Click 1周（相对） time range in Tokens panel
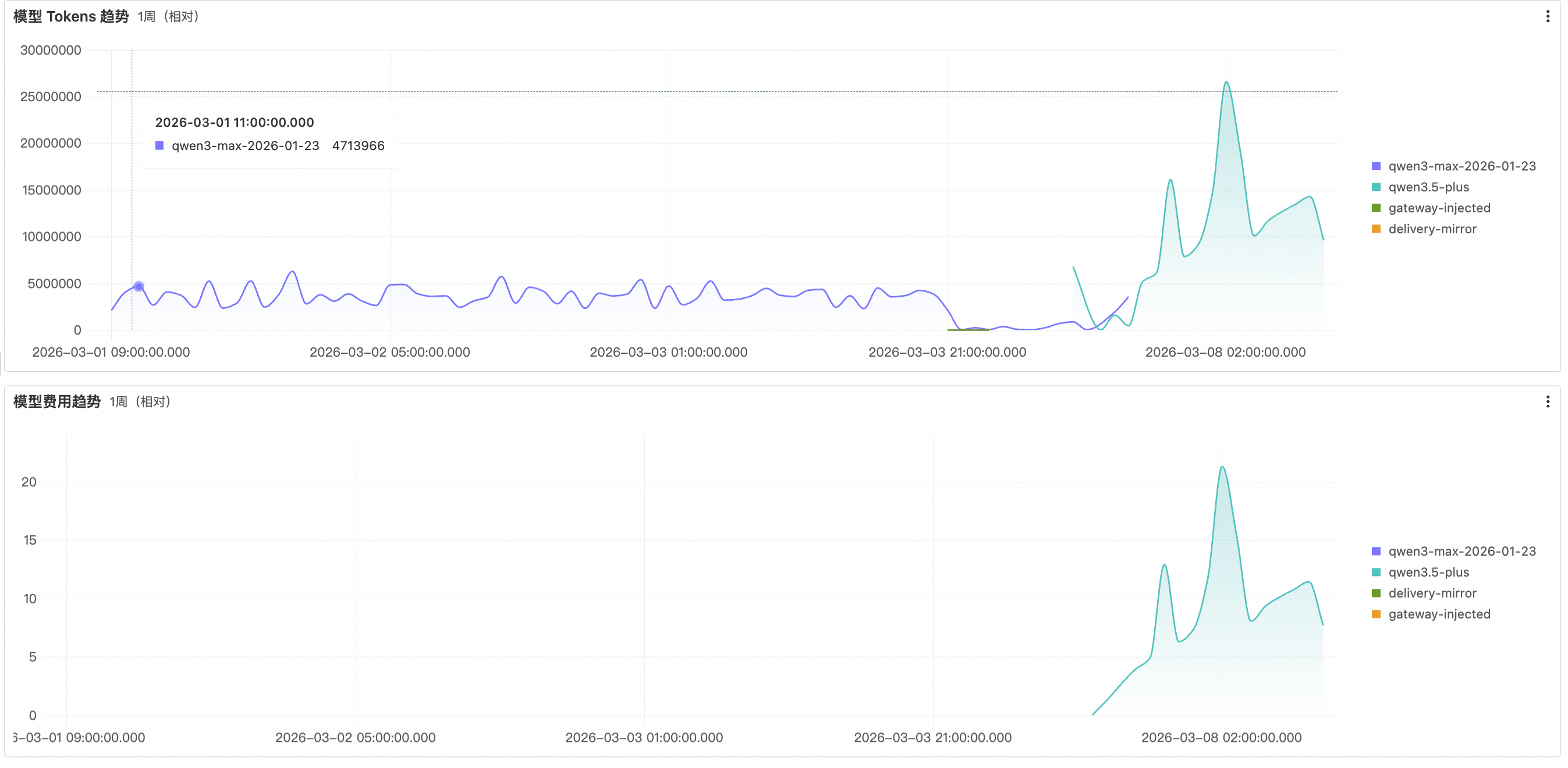The image size is (1568, 768). (169, 16)
